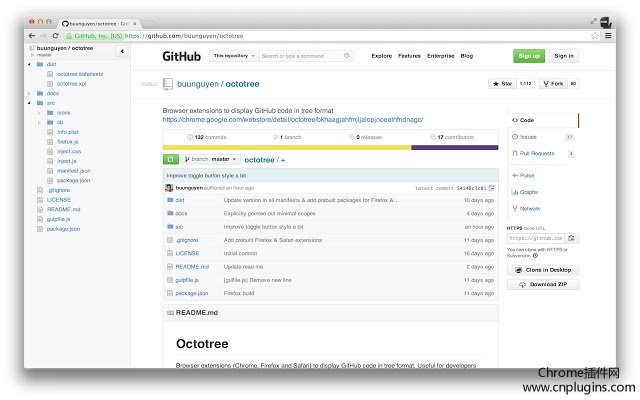This screenshot has height=400, width=640.
Task: Copy the HTTPS clone URL clipboard icon
Action: [571, 238]
